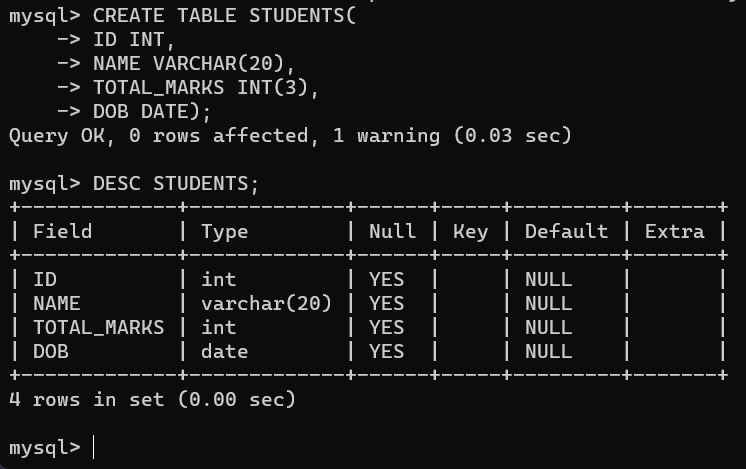
Task: Click the TOTAL_MARKS INT(3) definition line
Action: coord(206,88)
